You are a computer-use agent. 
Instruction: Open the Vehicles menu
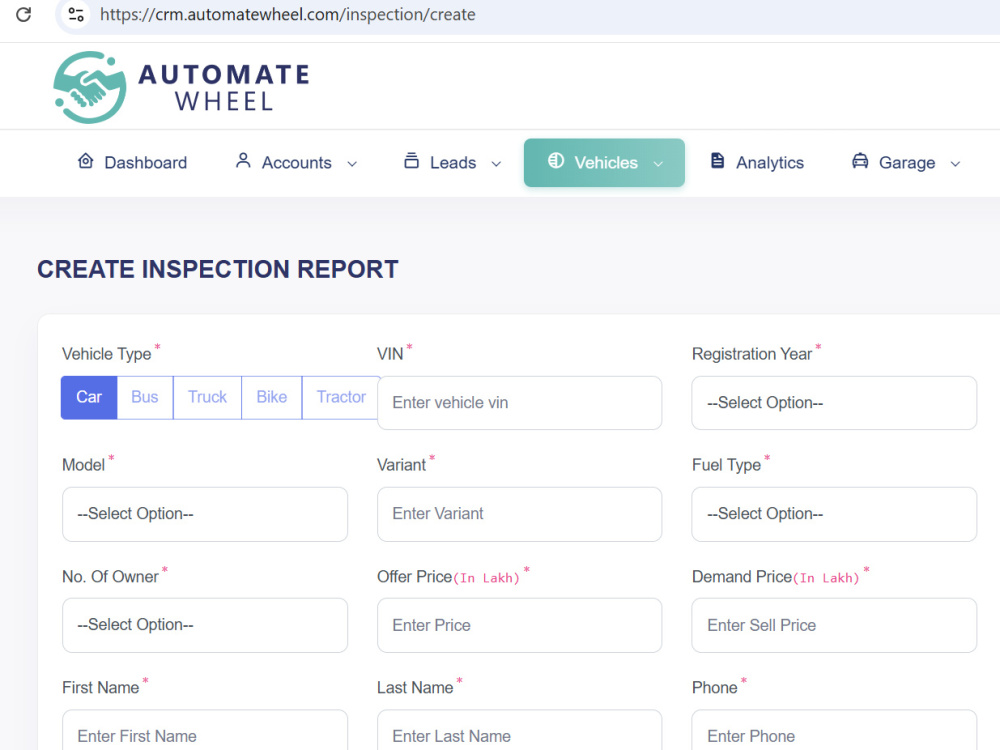coord(604,163)
